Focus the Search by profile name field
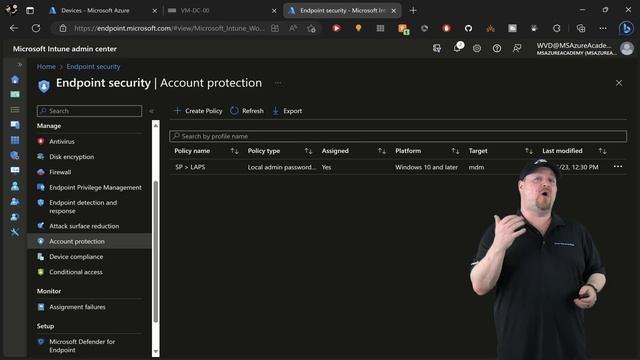 (398, 136)
